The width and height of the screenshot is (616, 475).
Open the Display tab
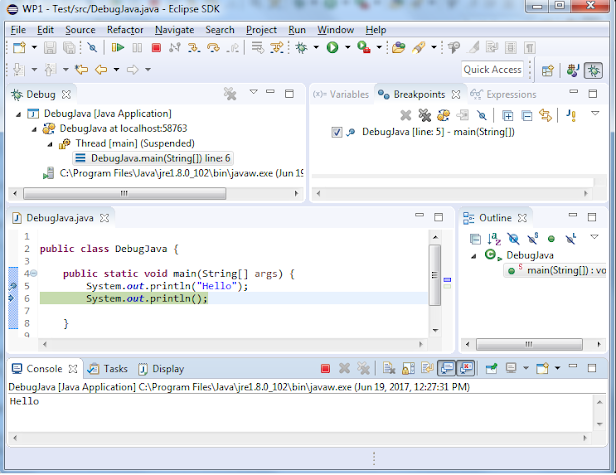[x=161, y=369]
